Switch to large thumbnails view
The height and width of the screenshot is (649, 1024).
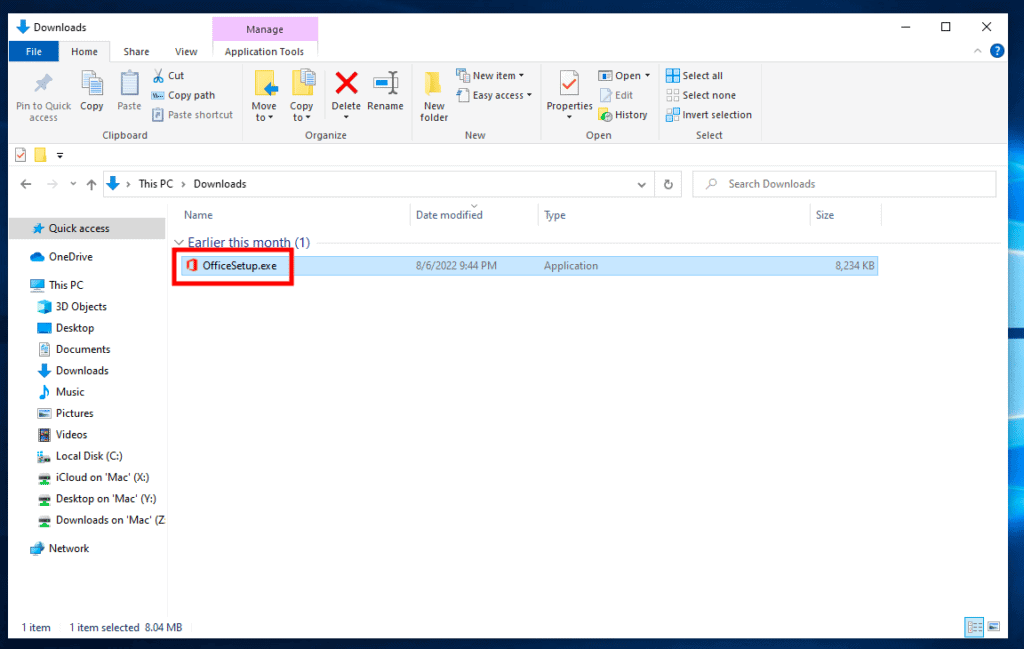tap(994, 627)
